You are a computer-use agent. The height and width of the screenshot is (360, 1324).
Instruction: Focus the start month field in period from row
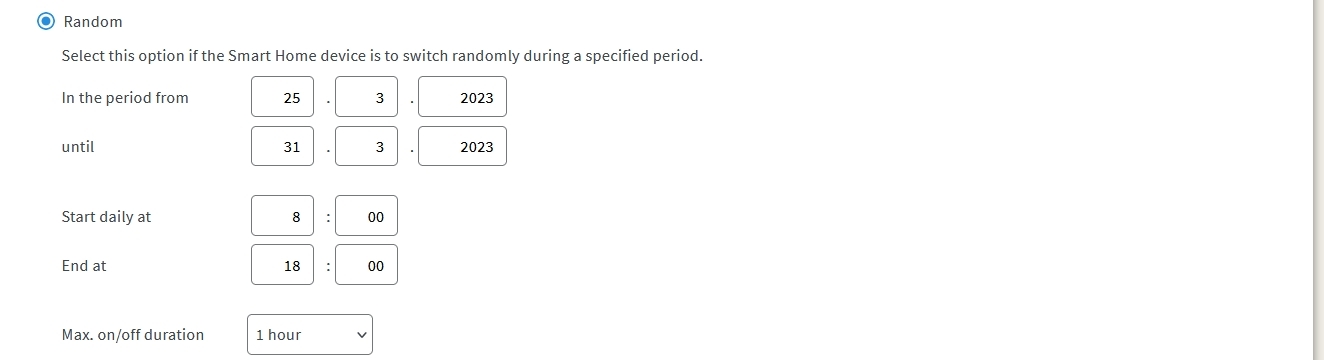pyautogui.click(x=366, y=97)
